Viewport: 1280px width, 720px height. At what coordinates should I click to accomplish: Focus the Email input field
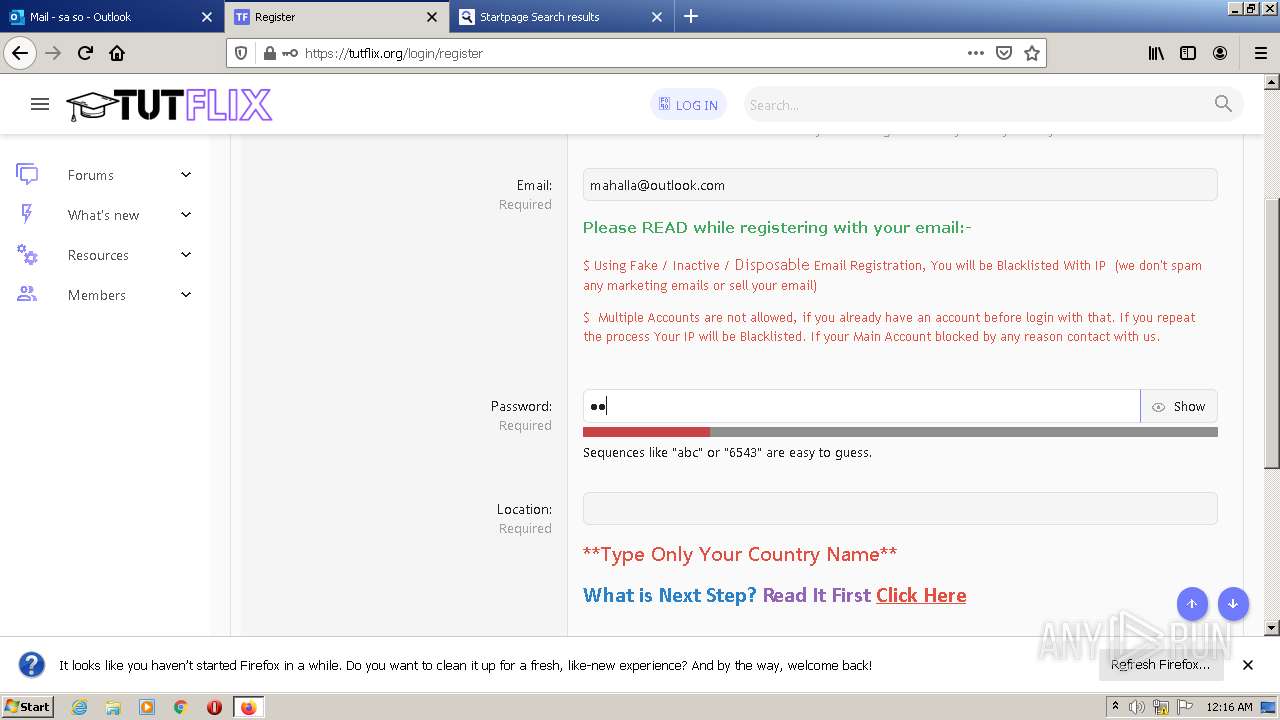(900, 185)
